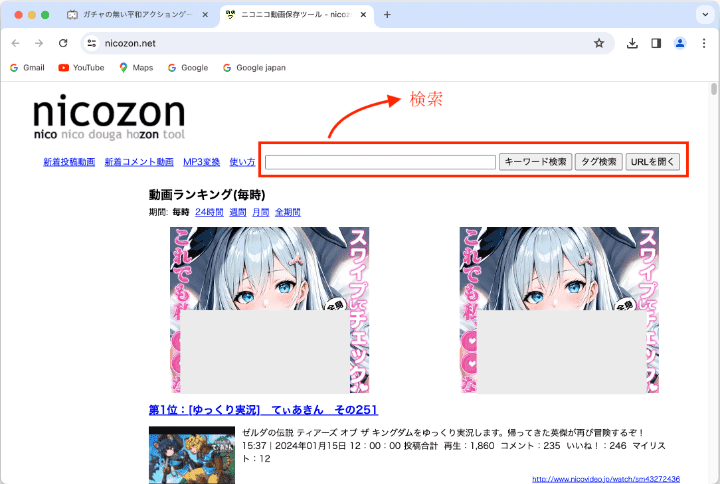Open the Google japan bookmark
720x484 pixels.
[x=254, y=68]
